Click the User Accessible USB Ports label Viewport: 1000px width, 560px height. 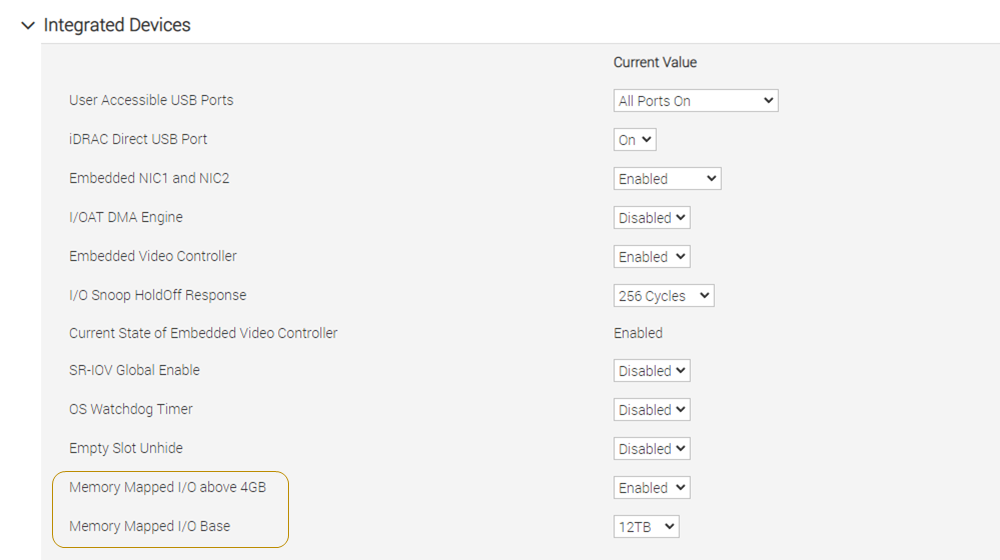click(151, 100)
